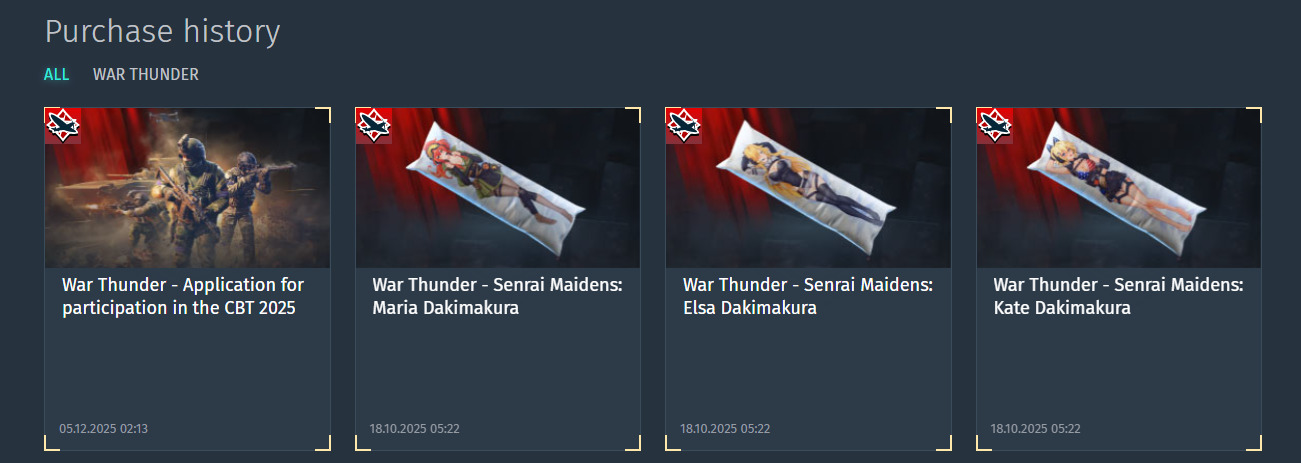Open the CBT 2025 application soldiers thumbnail
1301x463 pixels.
click(x=188, y=188)
